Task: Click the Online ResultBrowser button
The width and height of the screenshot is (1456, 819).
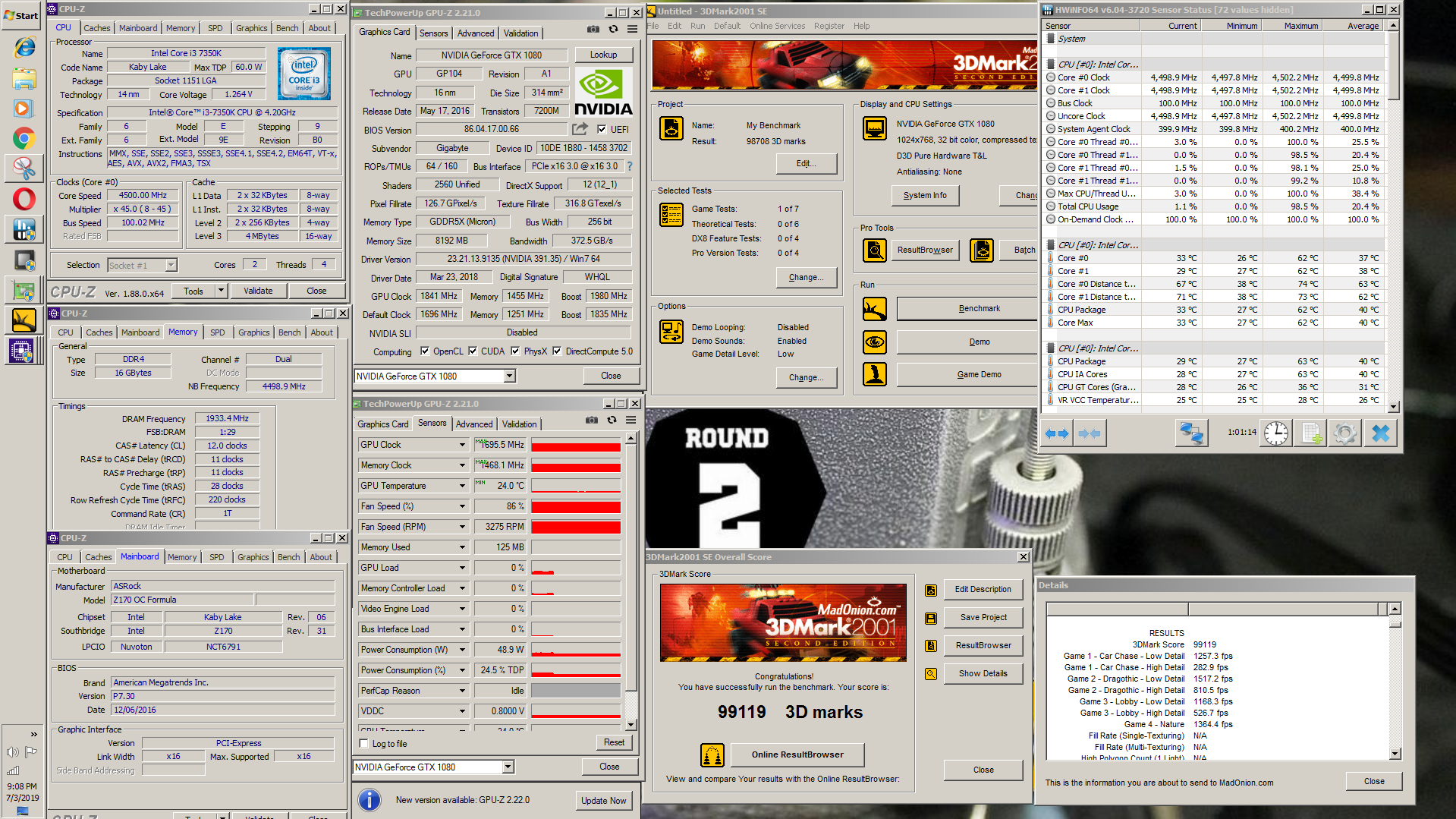Action: [797, 754]
